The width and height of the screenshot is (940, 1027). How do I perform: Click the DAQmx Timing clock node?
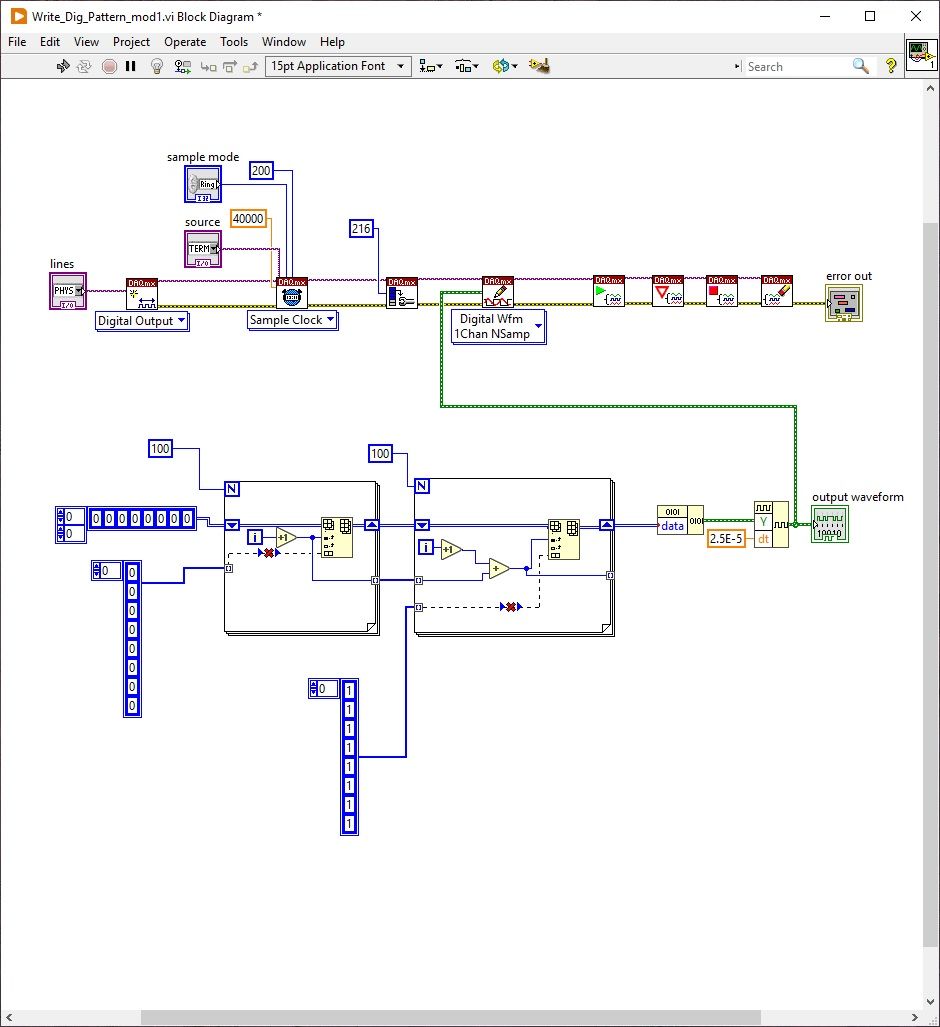292,291
